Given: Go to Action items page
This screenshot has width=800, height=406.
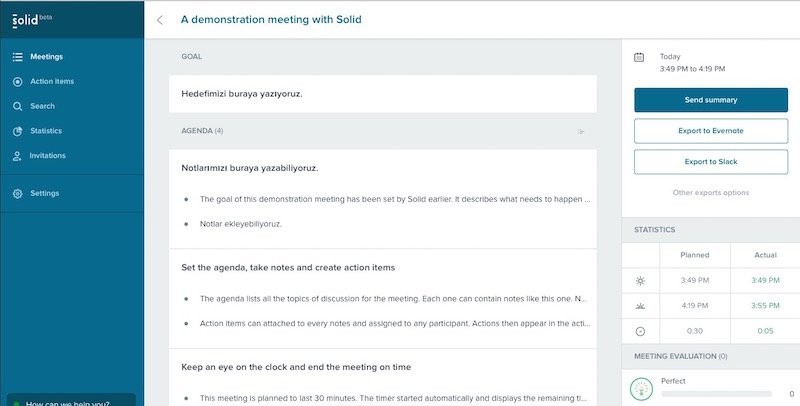Looking at the screenshot, I should pos(51,81).
